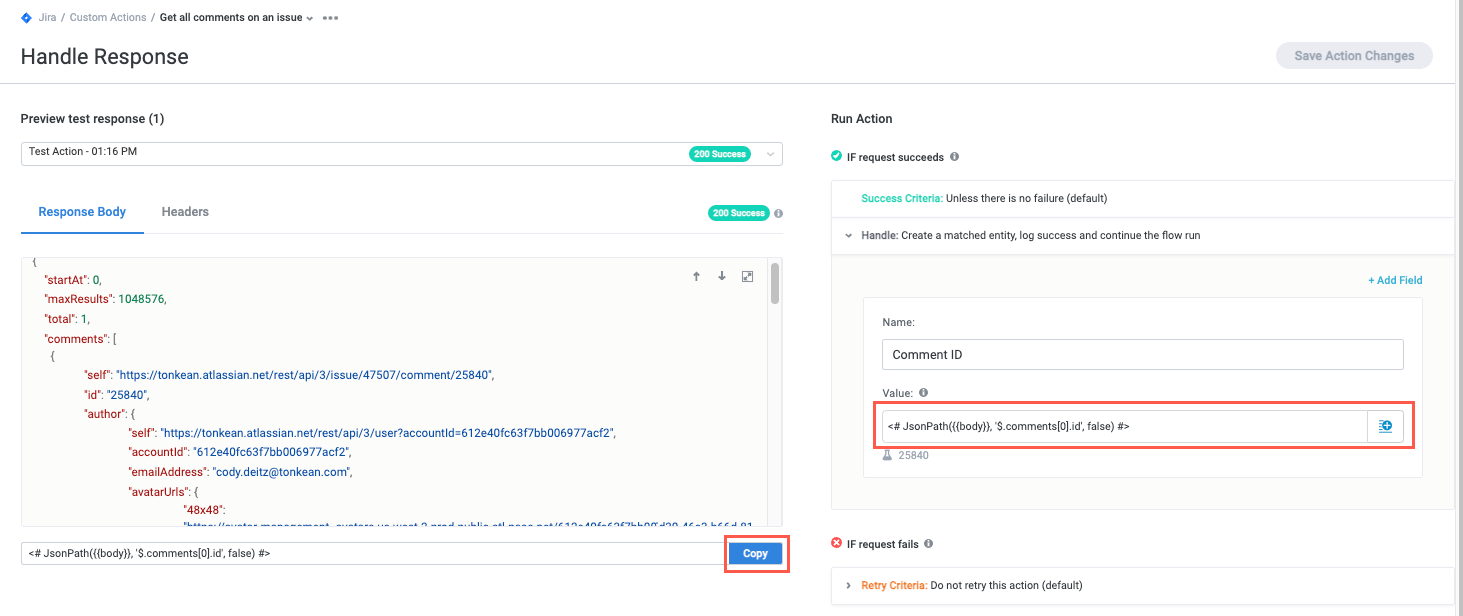Screen dimensions: 1463x616
Task: Click the insert field icon beside Value
Action: [1385, 426]
